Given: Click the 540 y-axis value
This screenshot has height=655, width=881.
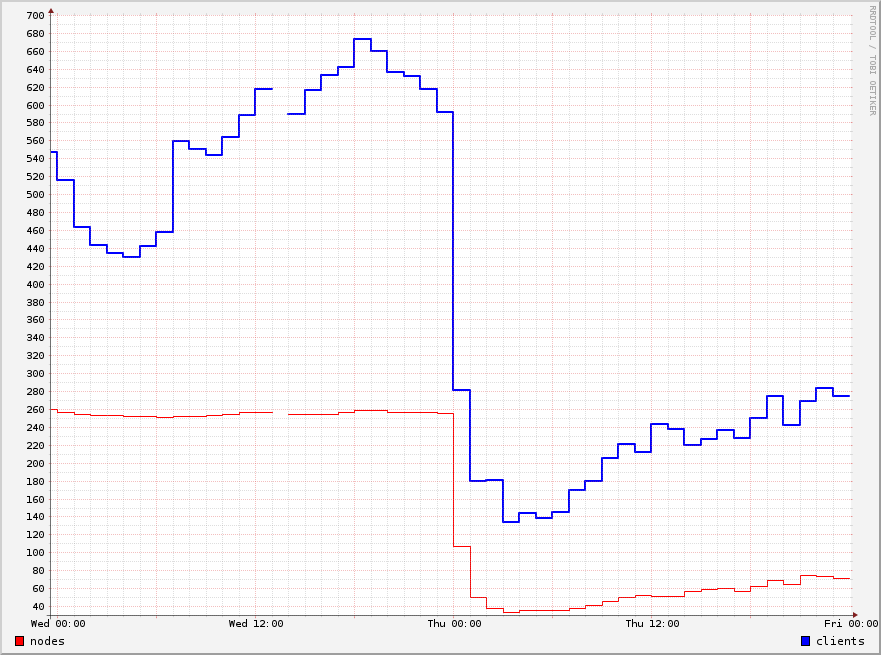Looking at the screenshot, I should (x=35, y=158).
